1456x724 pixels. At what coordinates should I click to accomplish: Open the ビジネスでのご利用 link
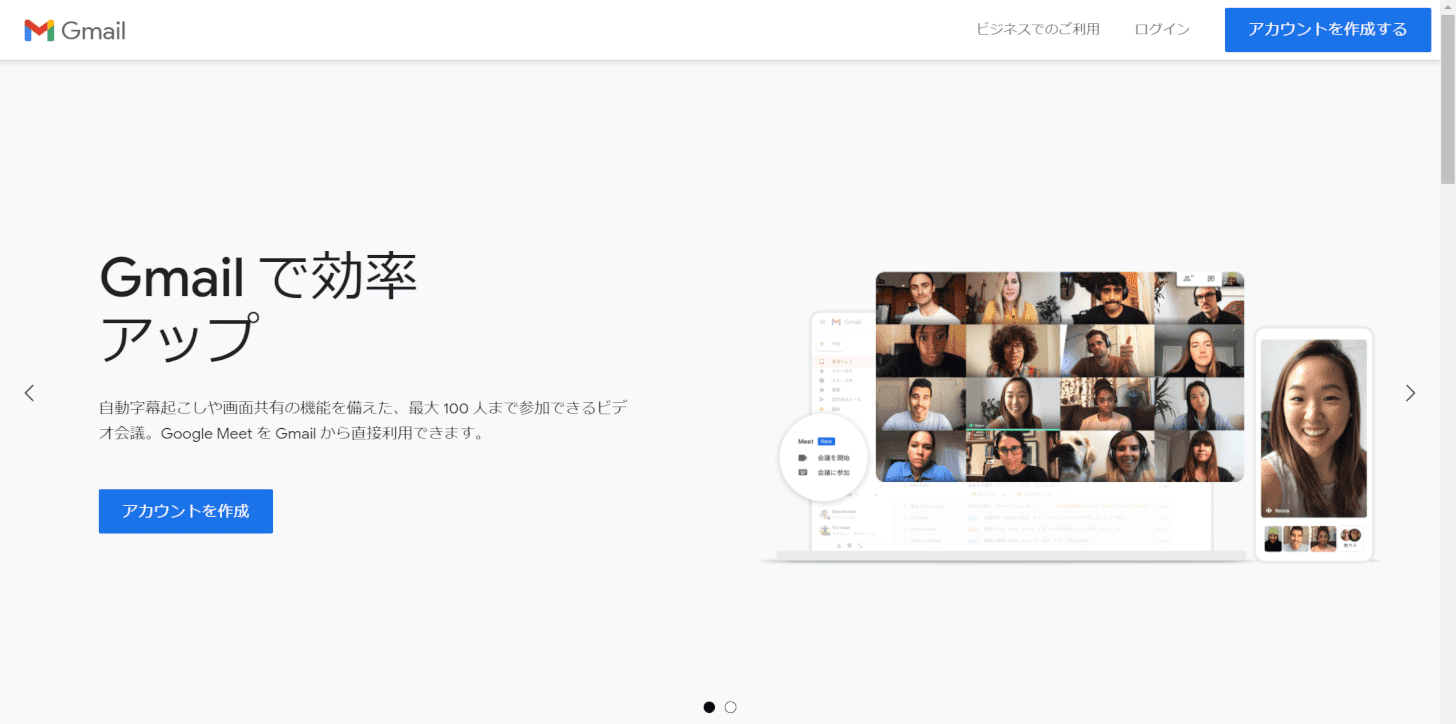(1038, 29)
